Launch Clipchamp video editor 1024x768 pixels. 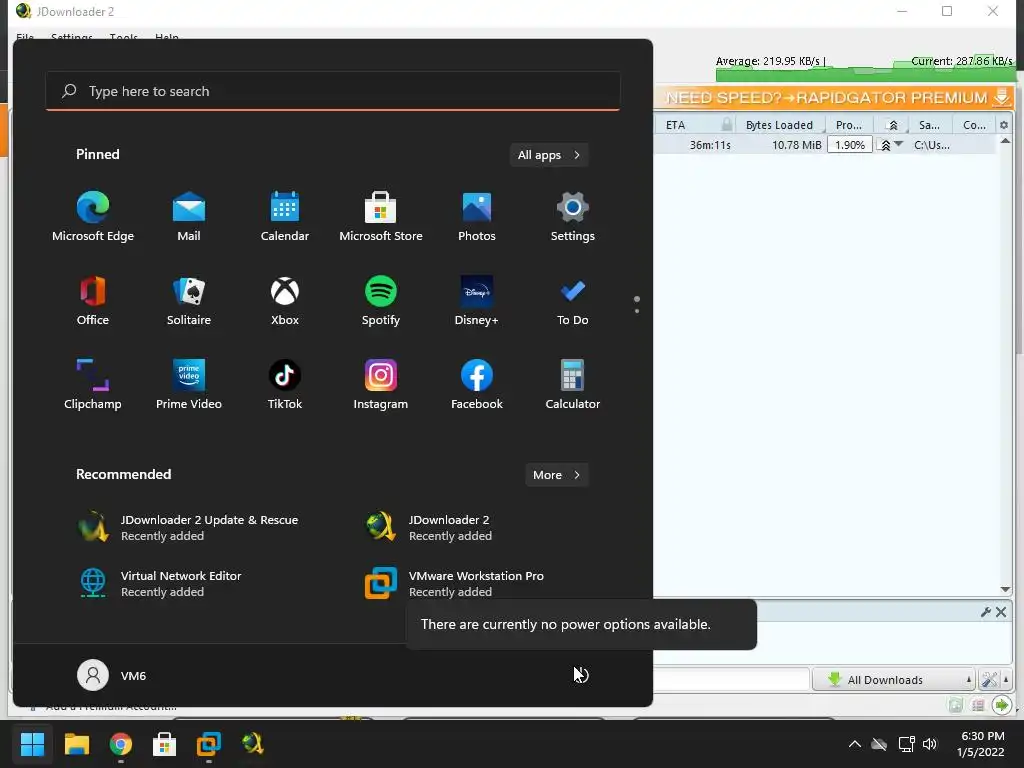coord(93,385)
